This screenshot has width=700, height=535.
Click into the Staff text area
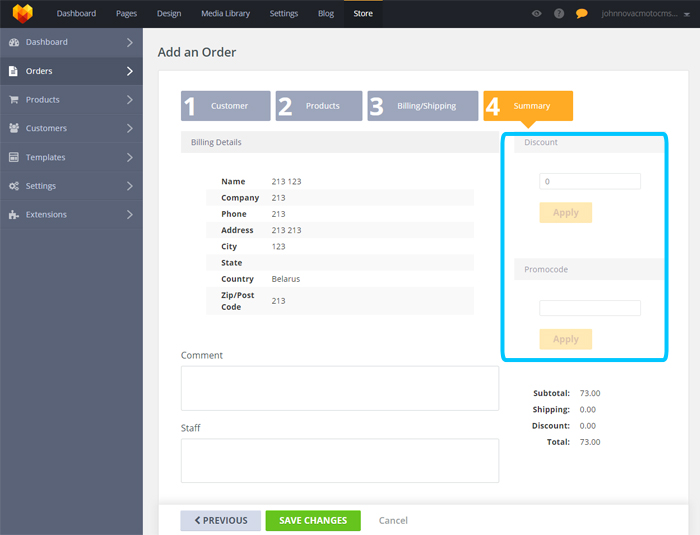(340, 461)
